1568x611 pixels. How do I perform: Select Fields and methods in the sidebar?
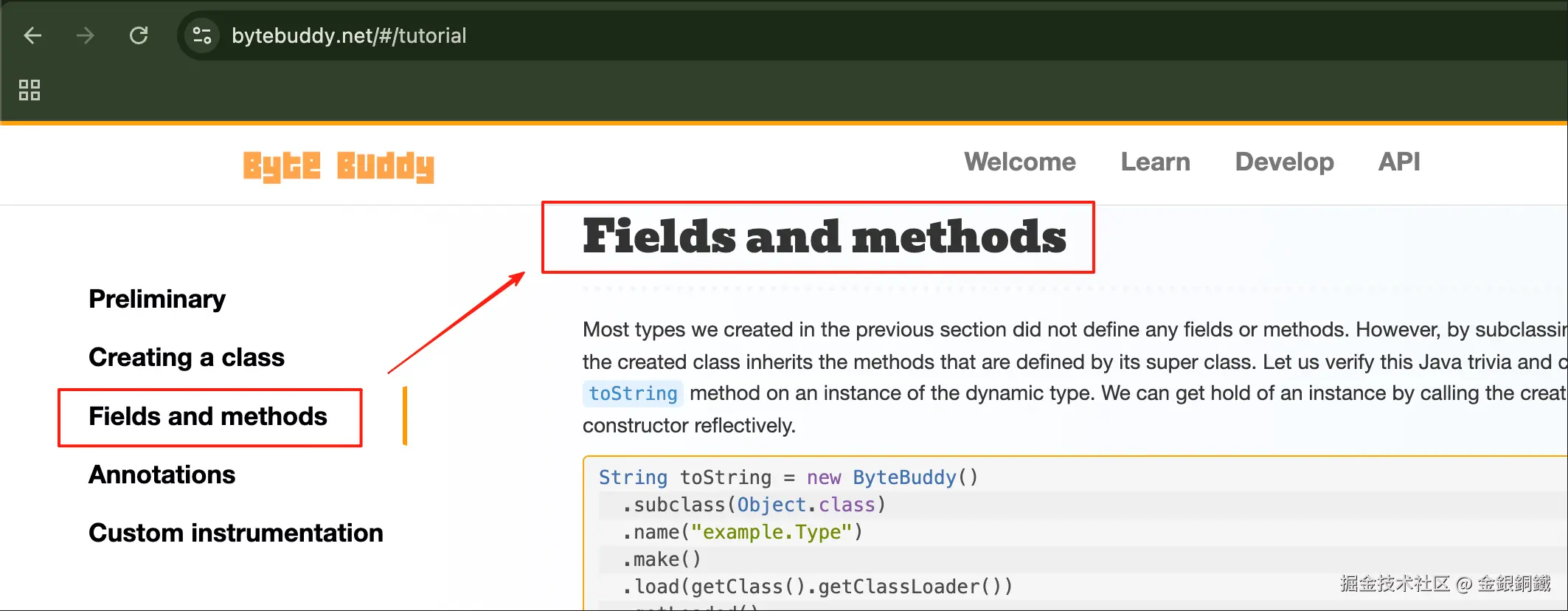(208, 416)
